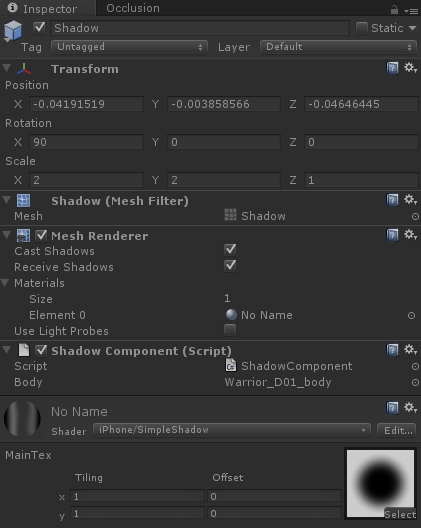The width and height of the screenshot is (421, 528).
Task: Collapse the Transform component
Action: click(6, 68)
